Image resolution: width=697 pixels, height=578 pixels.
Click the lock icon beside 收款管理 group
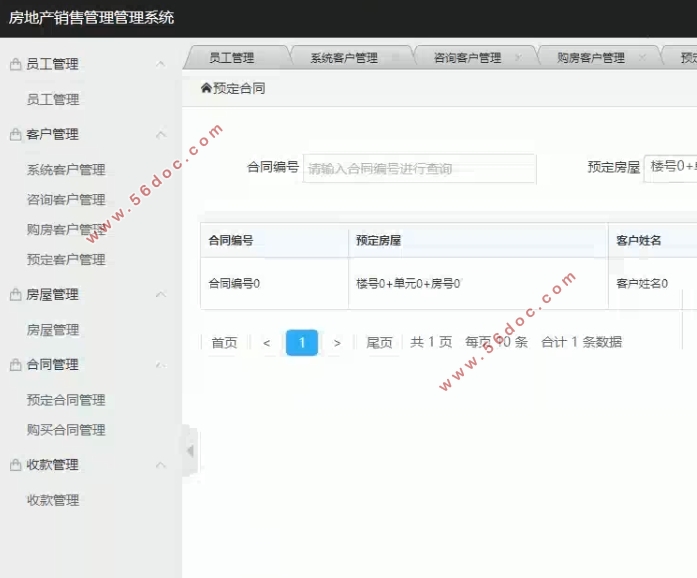16,465
